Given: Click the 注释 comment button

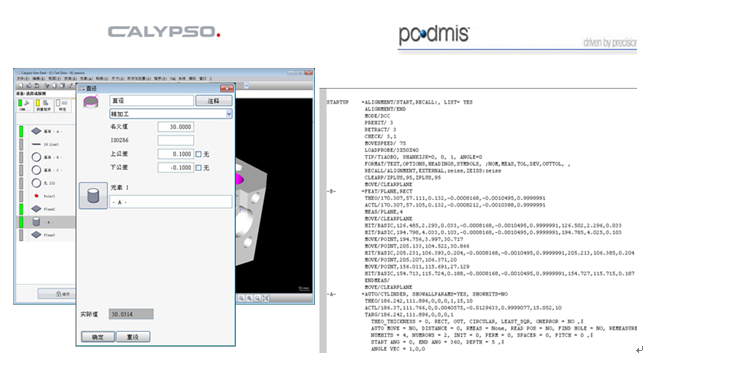Looking at the screenshot, I should (x=214, y=101).
